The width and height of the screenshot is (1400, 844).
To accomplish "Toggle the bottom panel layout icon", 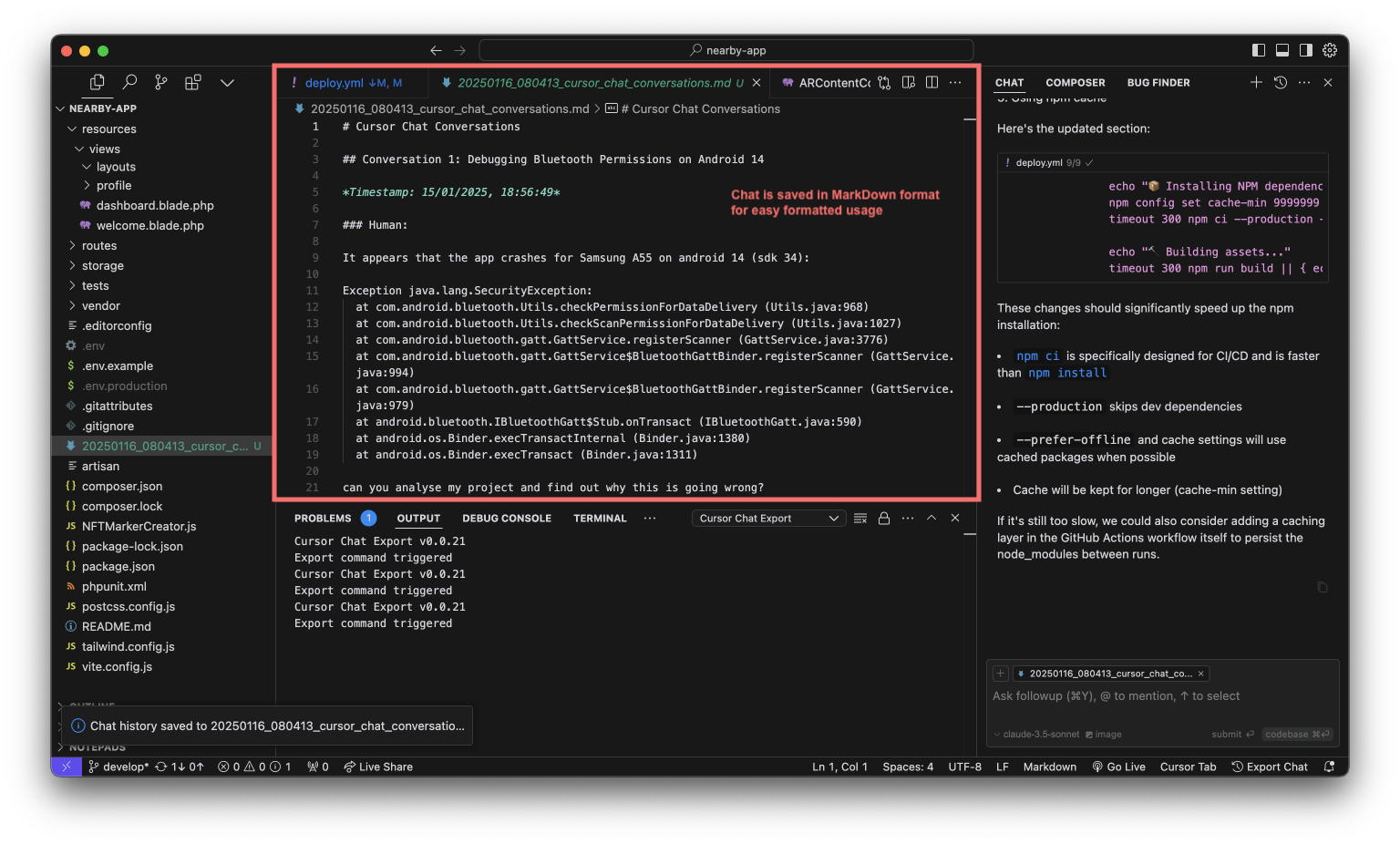I will coord(1282,50).
